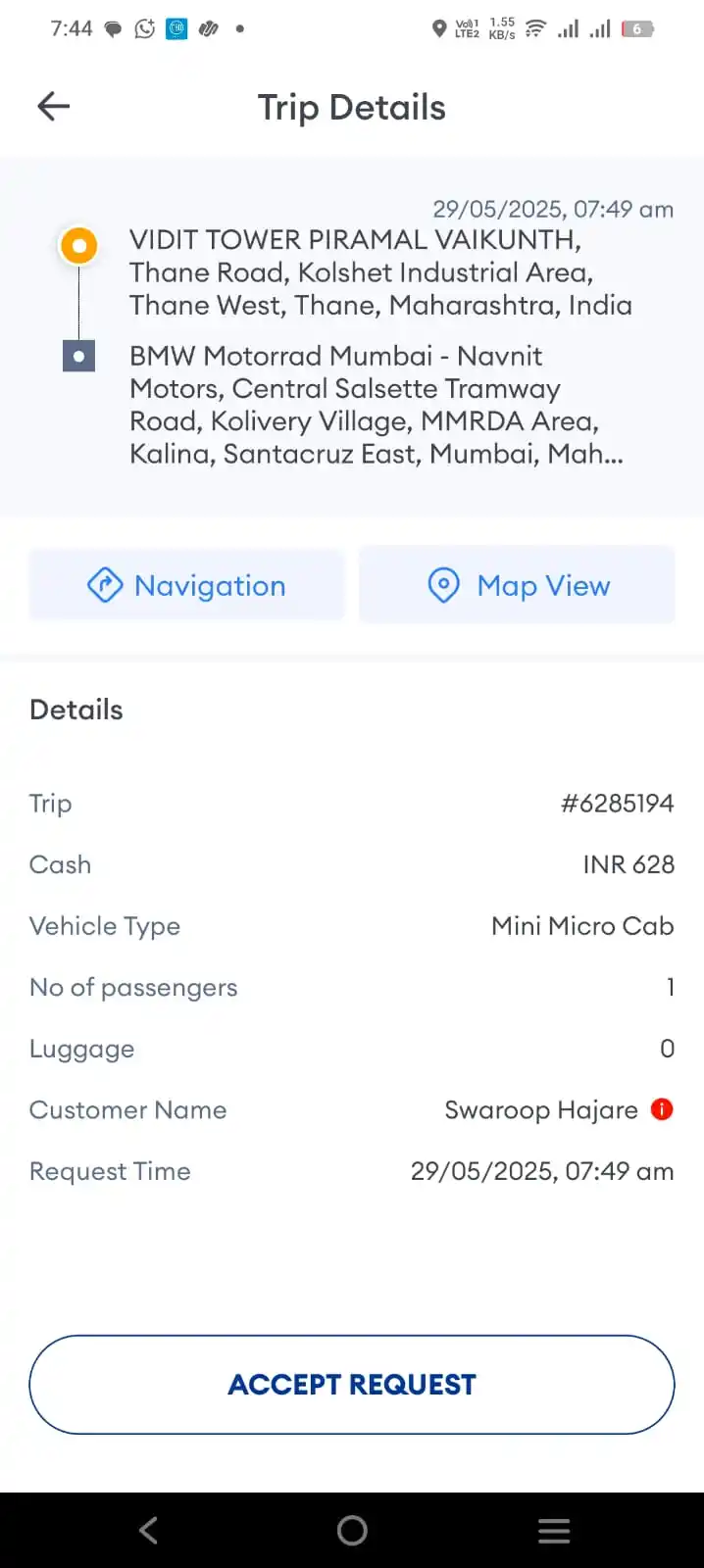Tap the battery indicator in status bar
The image size is (704, 1568).
tap(637, 28)
